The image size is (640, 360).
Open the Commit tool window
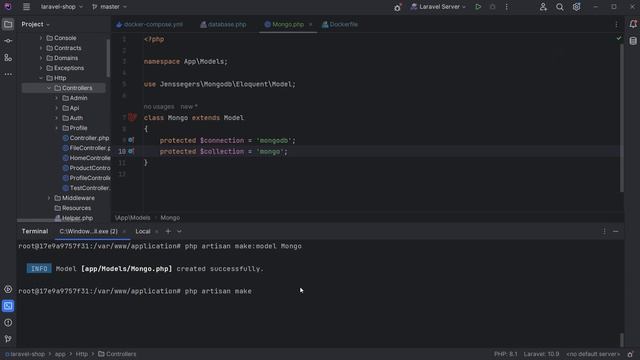pos(8,41)
